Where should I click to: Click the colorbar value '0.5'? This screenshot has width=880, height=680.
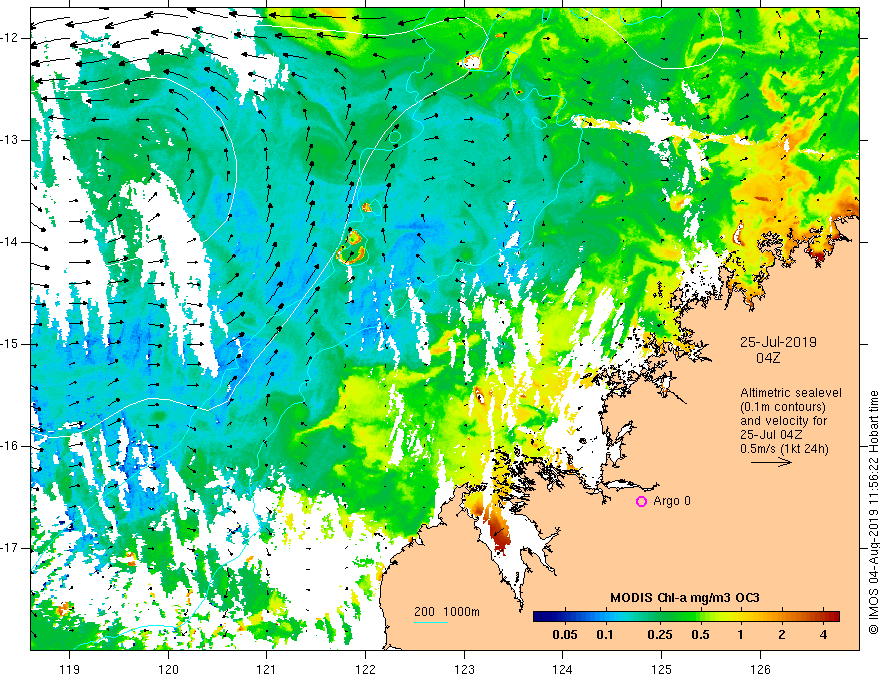(x=700, y=635)
